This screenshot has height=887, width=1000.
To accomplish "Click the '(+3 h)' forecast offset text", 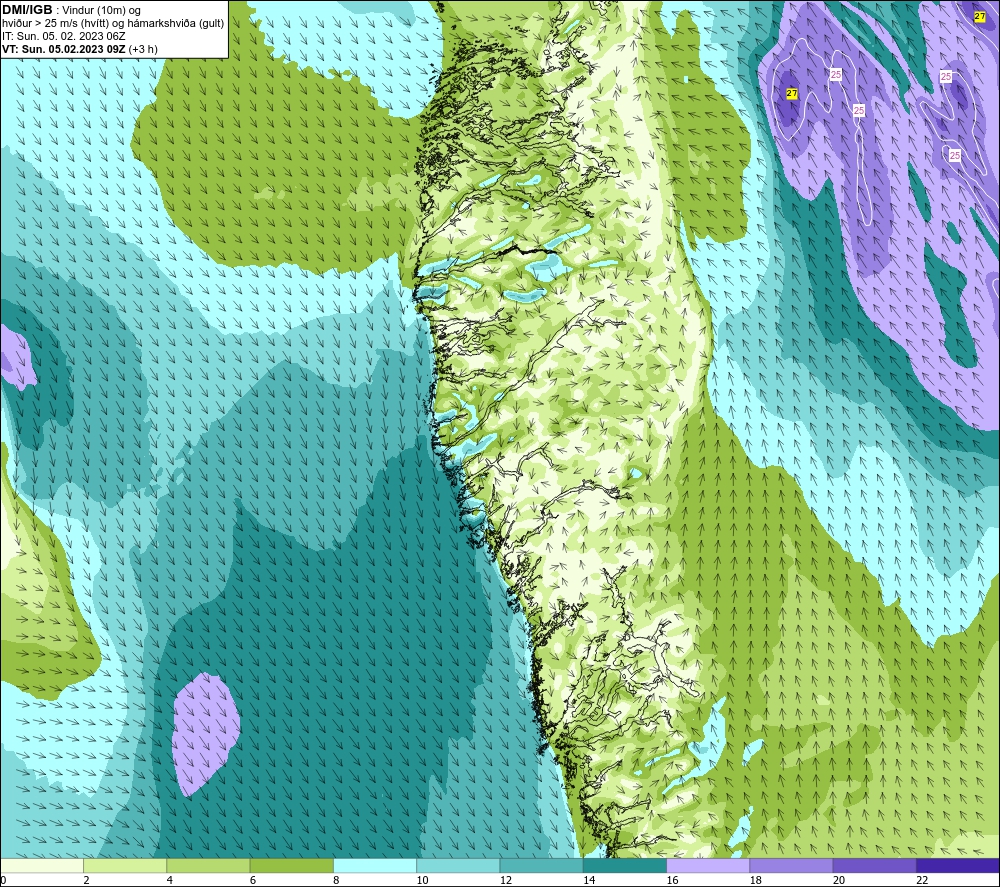I will click(143, 49).
